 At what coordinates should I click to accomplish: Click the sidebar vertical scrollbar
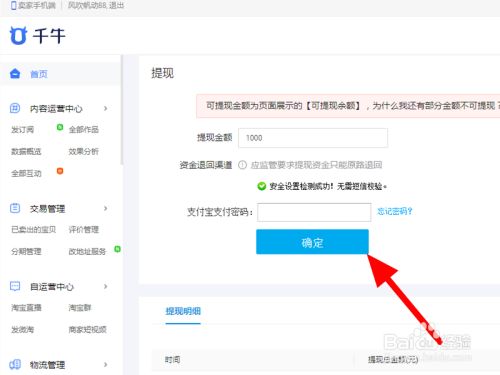122,110
